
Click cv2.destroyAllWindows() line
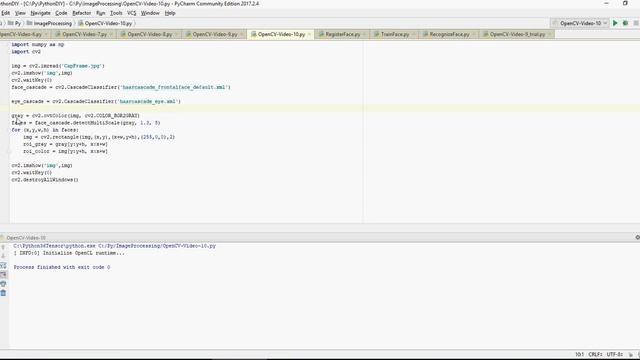pos(45,180)
